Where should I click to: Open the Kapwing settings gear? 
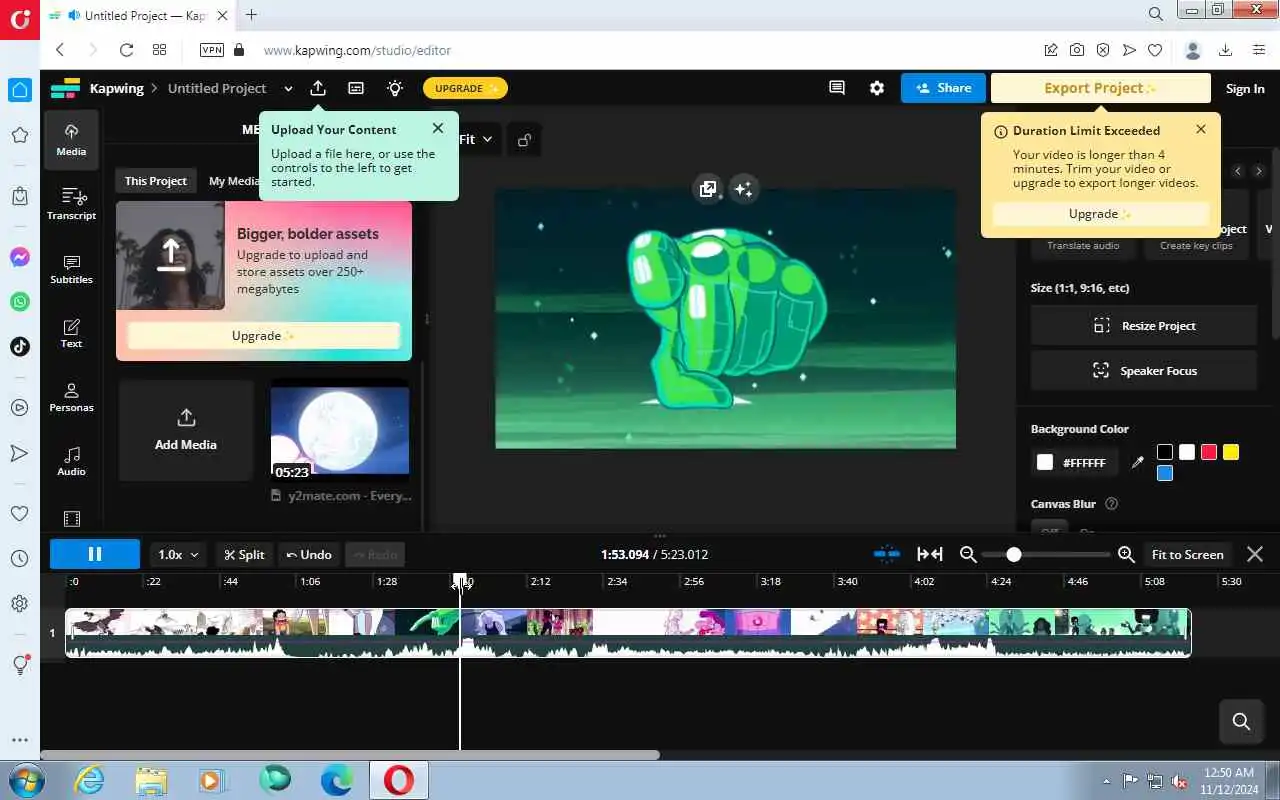(877, 88)
